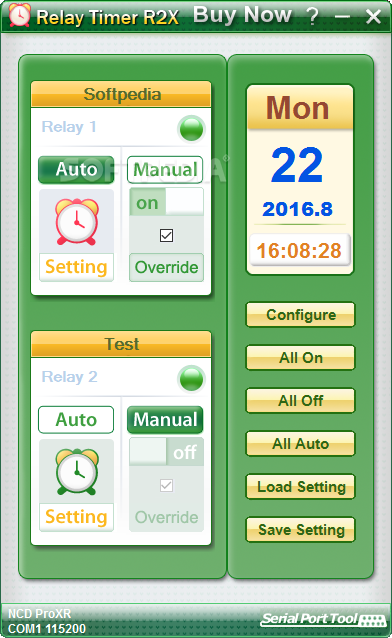Click the day number 22
Image resolution: width=392 pixels, height=638 pixels.
[297, 165]
